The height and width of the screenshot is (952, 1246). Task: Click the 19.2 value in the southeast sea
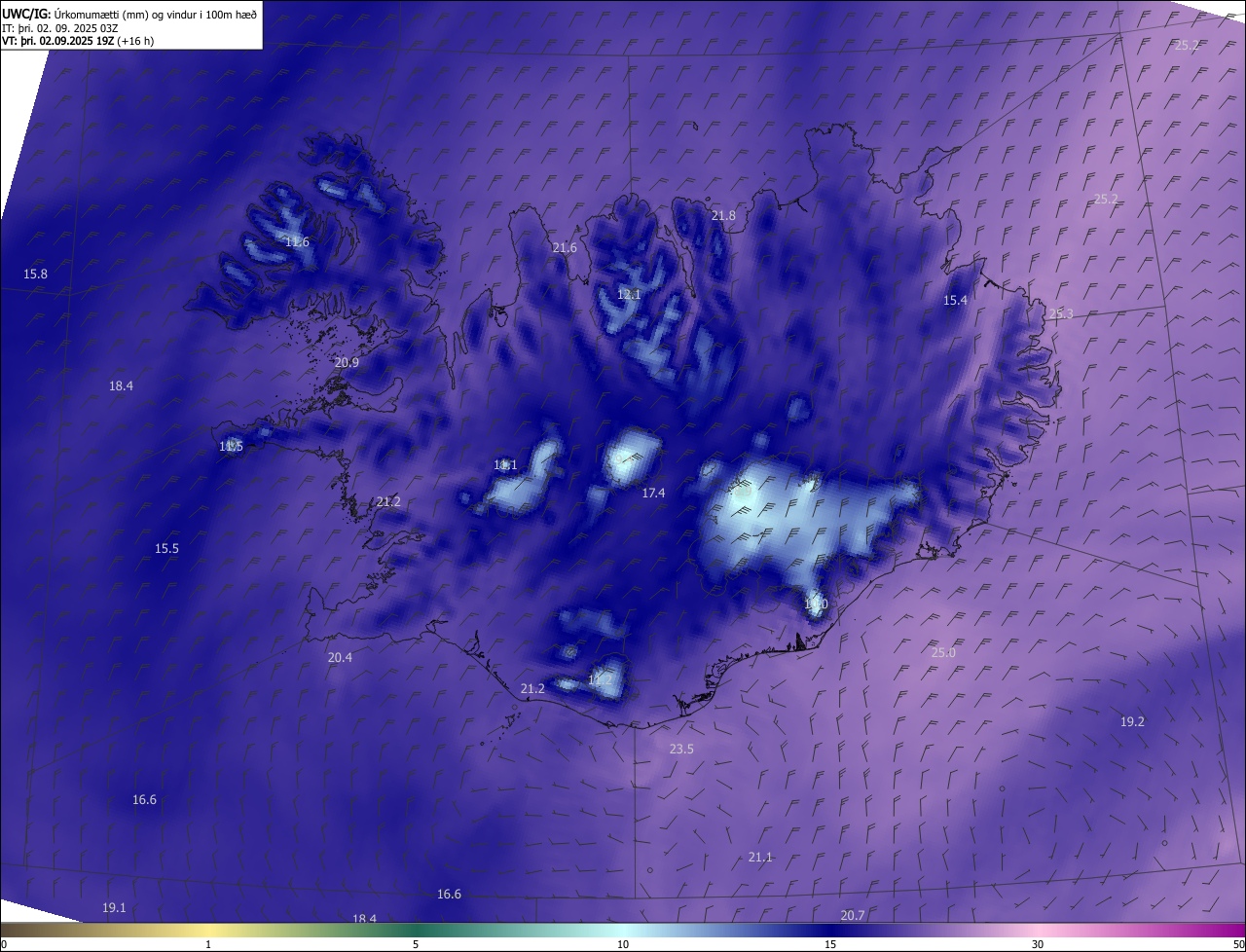[1132, 721]
